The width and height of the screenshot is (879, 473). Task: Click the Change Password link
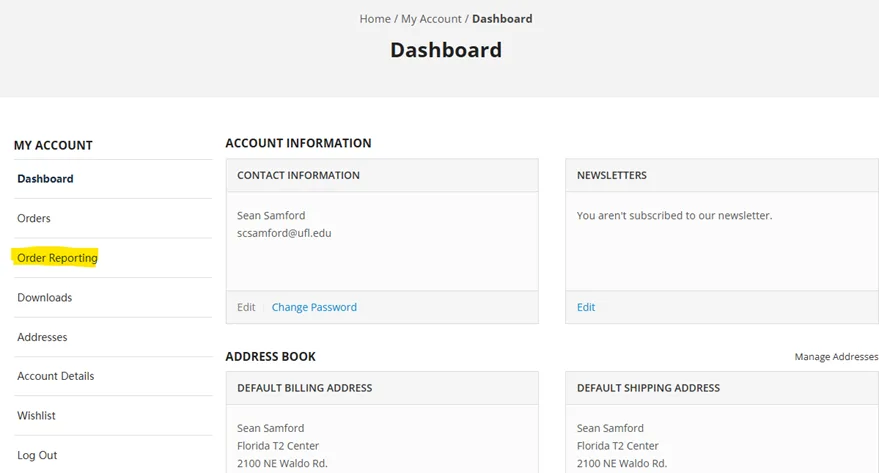[x=314, y=307]
